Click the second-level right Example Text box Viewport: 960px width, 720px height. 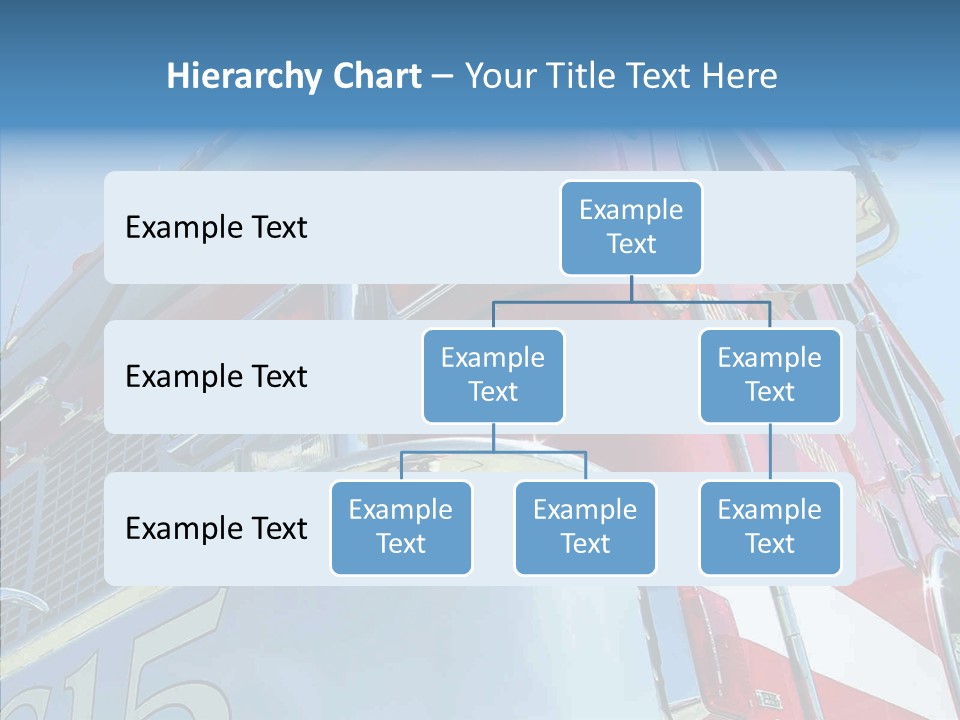coord(770,375)
